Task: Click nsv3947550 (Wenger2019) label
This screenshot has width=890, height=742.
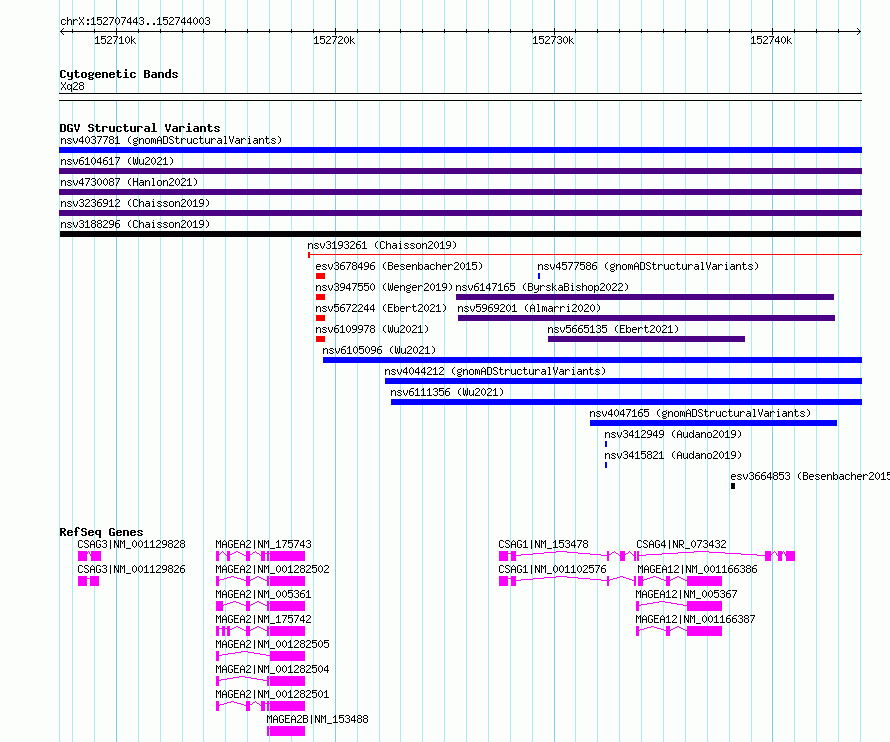Action: pyautogui.click(x=384, y=287)
